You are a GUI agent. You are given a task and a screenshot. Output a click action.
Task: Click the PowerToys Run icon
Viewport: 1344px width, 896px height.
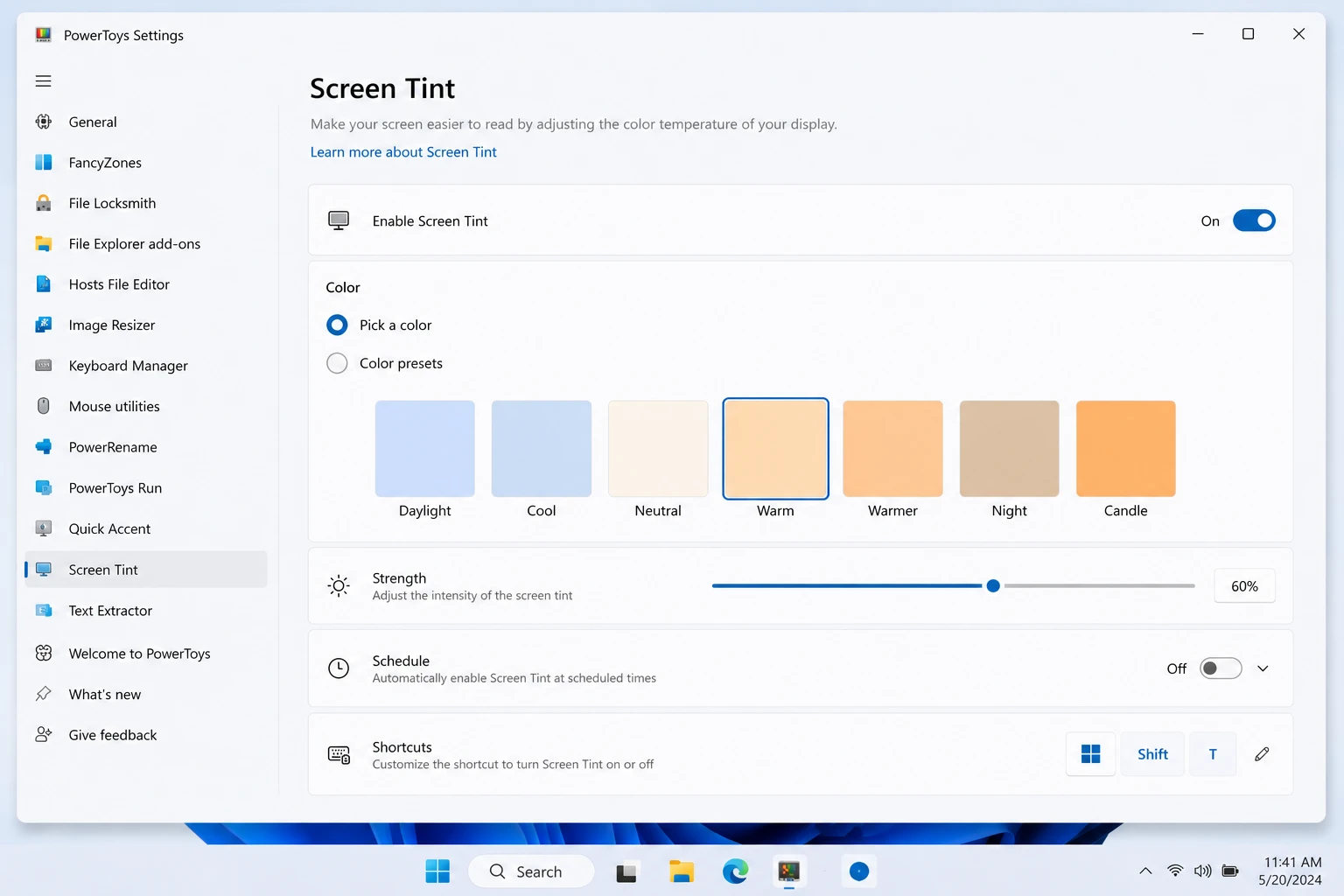tap(43, 487)
